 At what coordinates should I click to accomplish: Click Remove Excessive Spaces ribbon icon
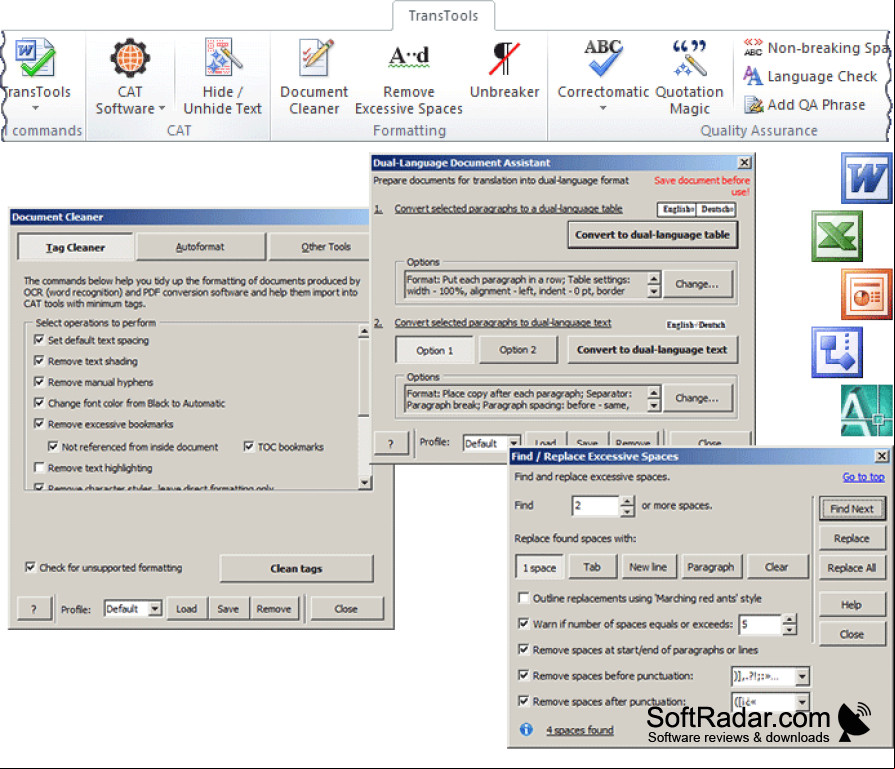pyautogui.click(x=409, y=57)
